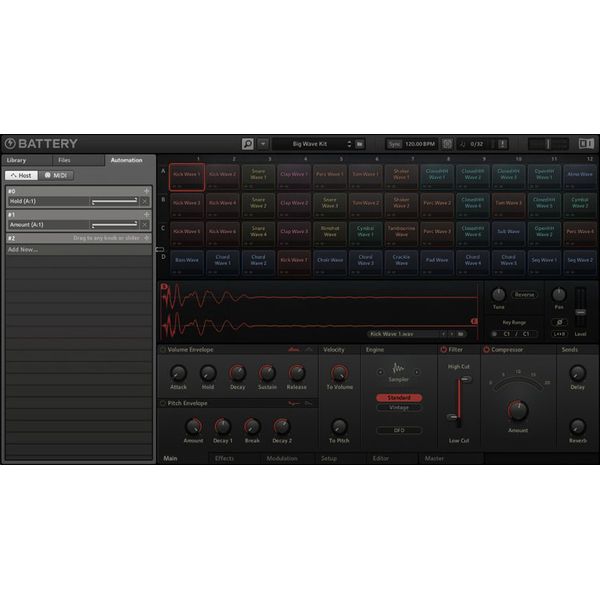Image resolution: width=600 pixels, height=600 pixels.
Task: Select the MIDI automation button
Action: coord(56,175)
